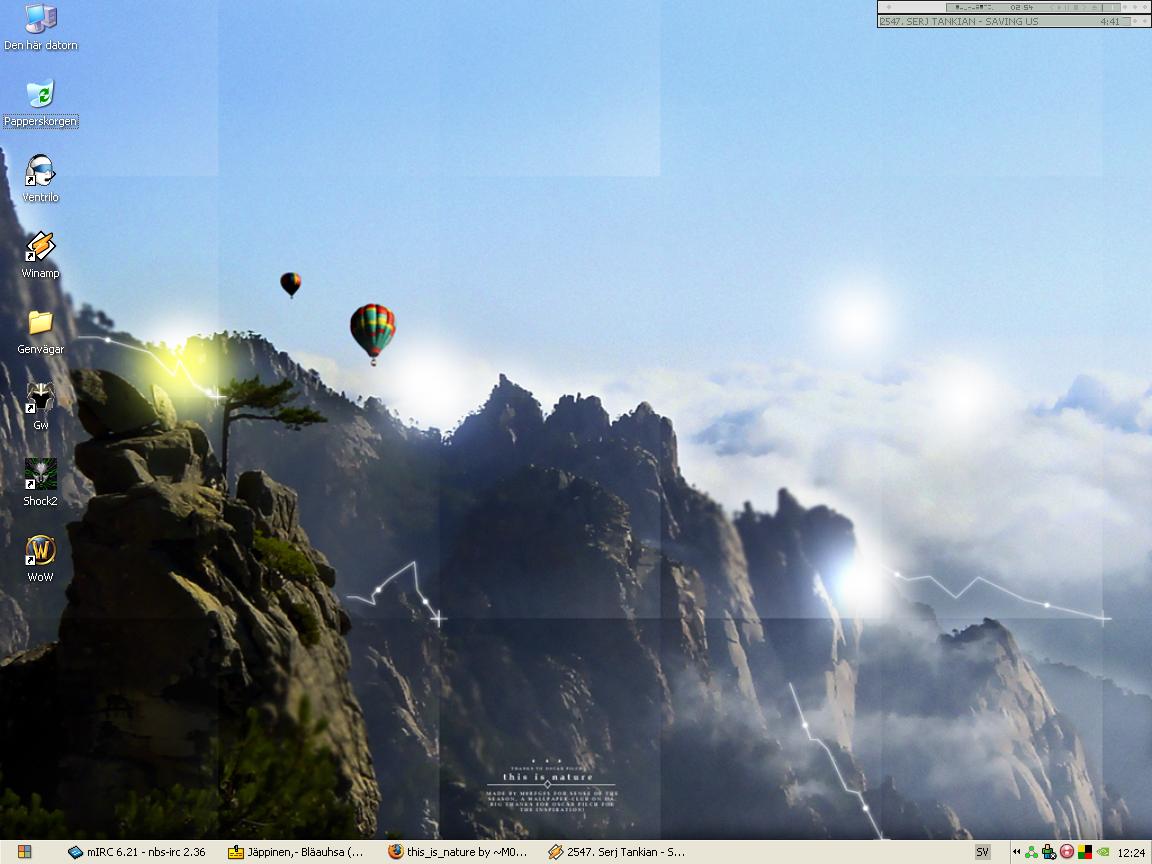Viewport: 1152px width, 864px height.
Task: Click the NVIDIA tray icon
Action: coord(1104,852)
